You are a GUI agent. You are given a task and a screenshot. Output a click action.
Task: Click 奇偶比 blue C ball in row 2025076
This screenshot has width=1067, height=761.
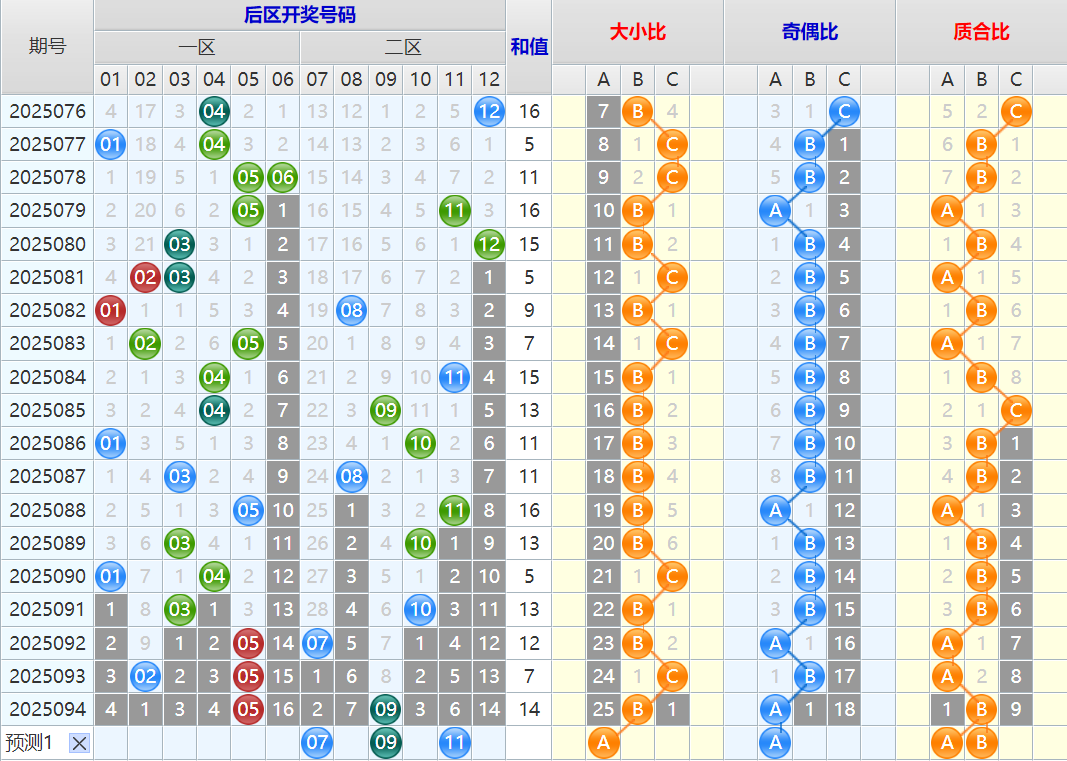pyautogui.click(x=844, y=111)
